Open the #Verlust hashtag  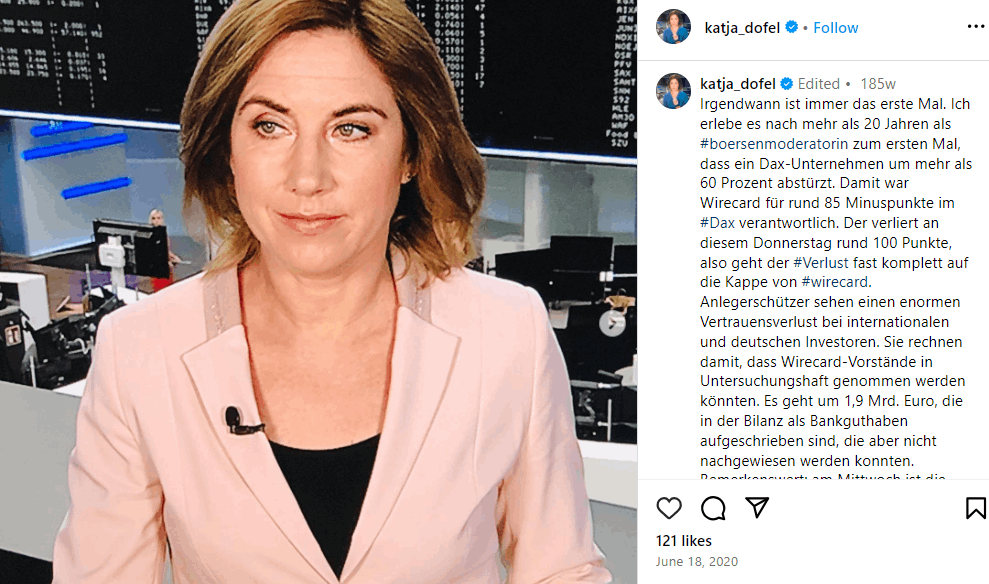[x=821, y=262]
